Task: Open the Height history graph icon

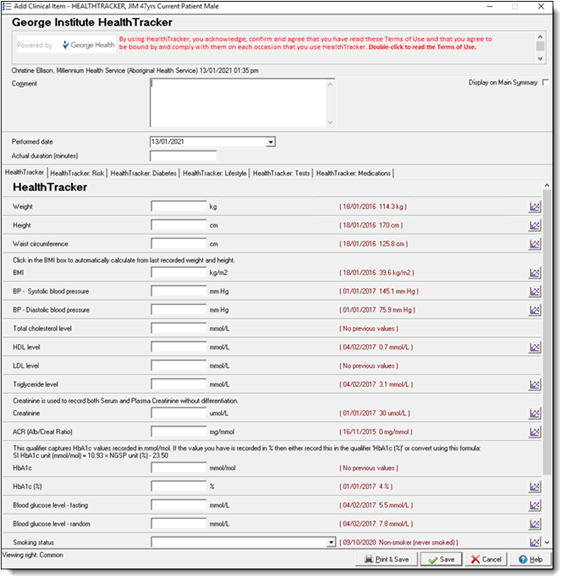Action: pos(534,225)
